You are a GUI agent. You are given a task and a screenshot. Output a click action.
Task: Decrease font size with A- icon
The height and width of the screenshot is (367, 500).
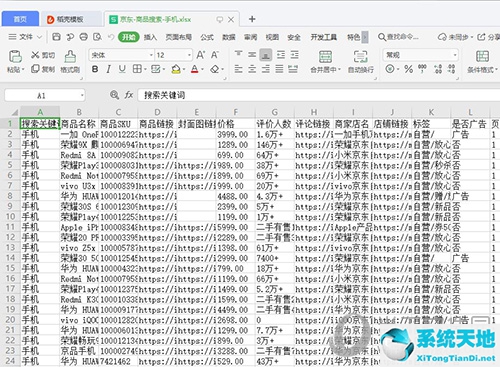point(215,55)
